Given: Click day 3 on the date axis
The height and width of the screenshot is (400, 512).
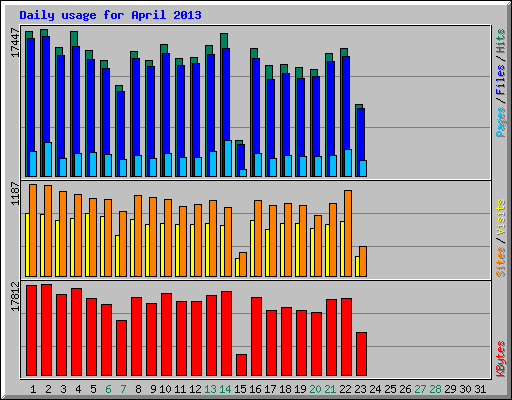Looking at the screenshot, I should point(63,389).
